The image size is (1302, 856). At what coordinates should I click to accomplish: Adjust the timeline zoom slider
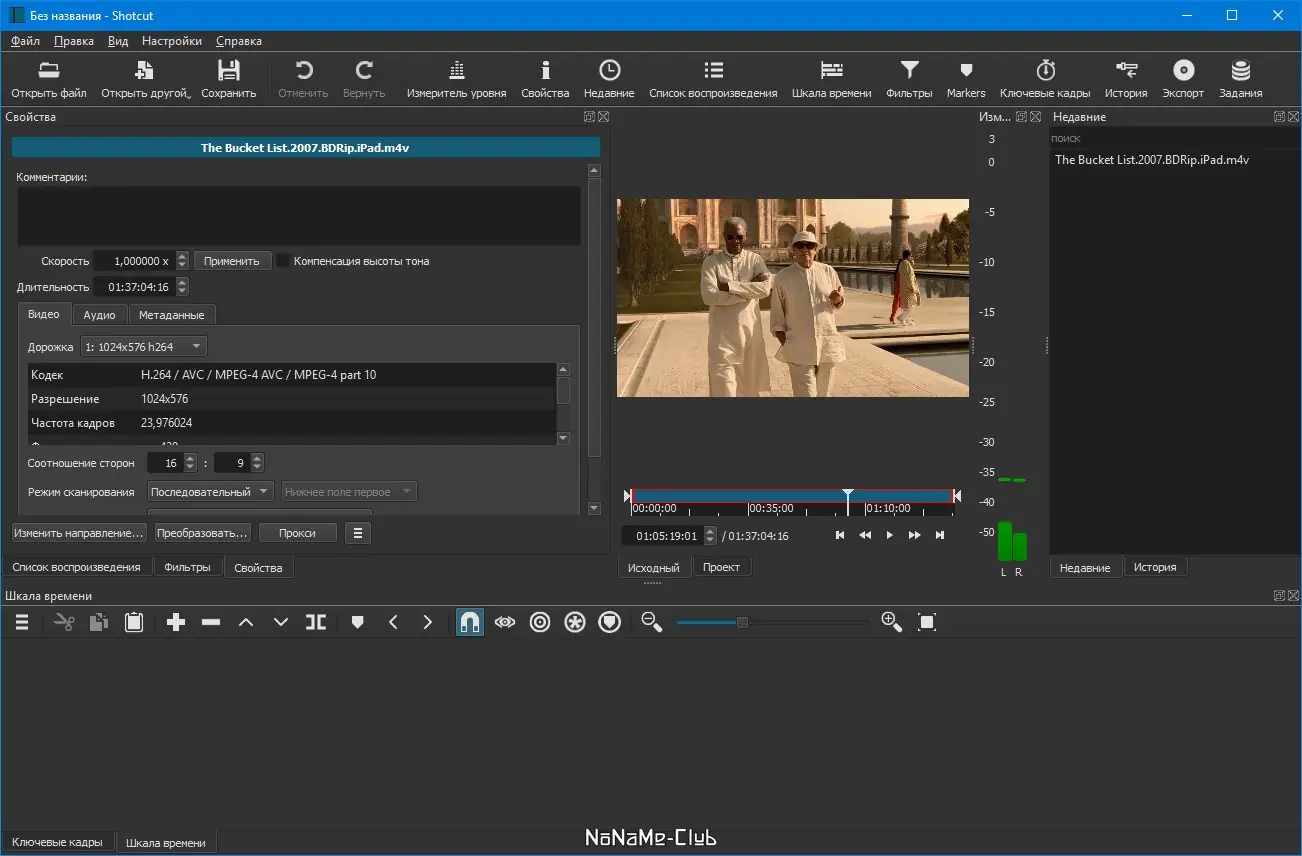click(x=742, y=622)
